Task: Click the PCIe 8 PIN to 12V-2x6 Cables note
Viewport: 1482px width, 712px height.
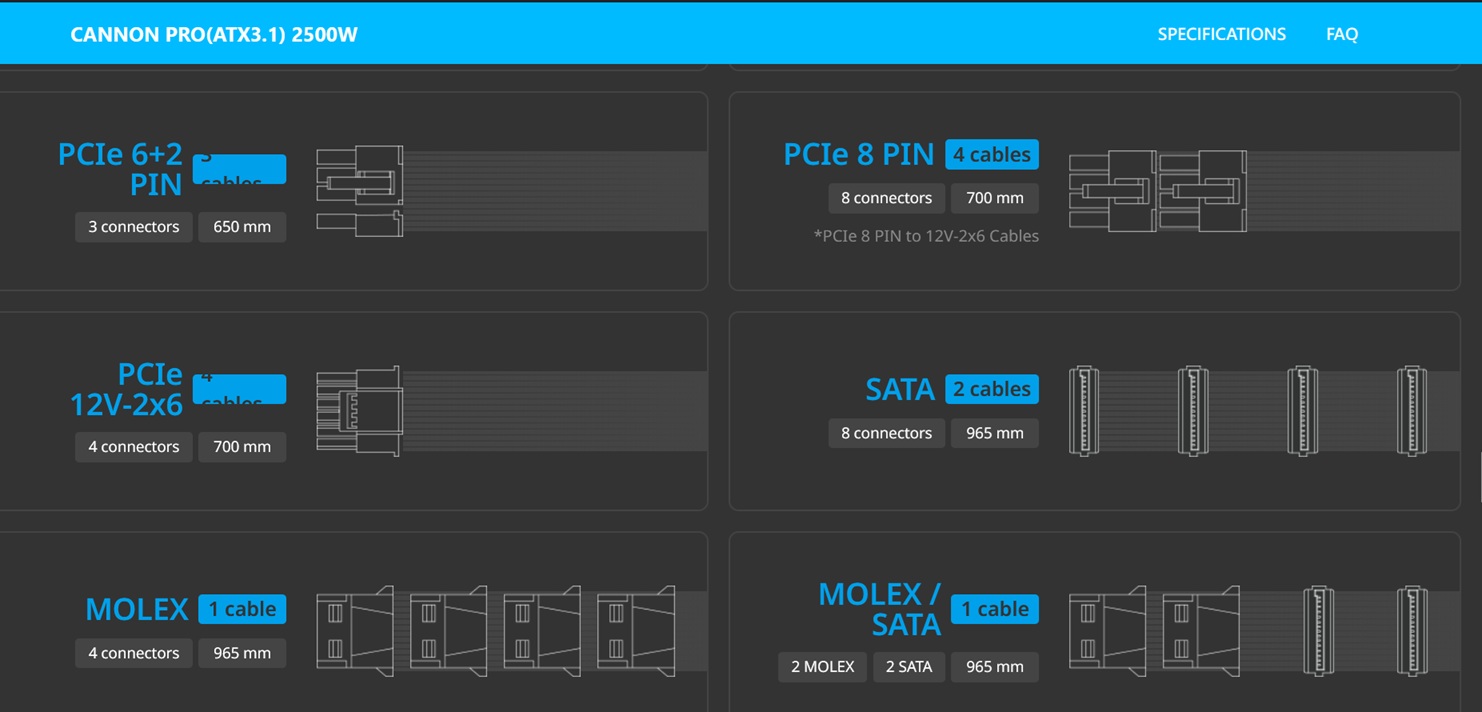Action: point(926,236)
